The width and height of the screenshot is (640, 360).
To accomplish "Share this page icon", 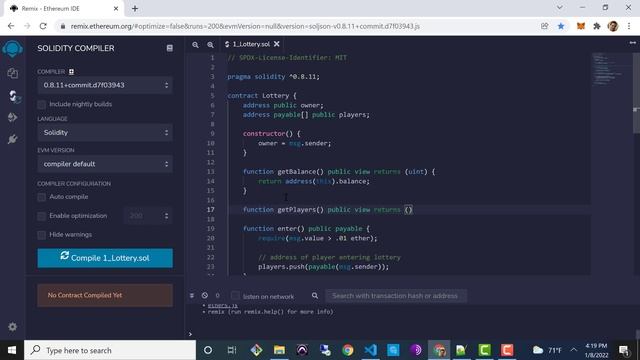I will point(544,26).
